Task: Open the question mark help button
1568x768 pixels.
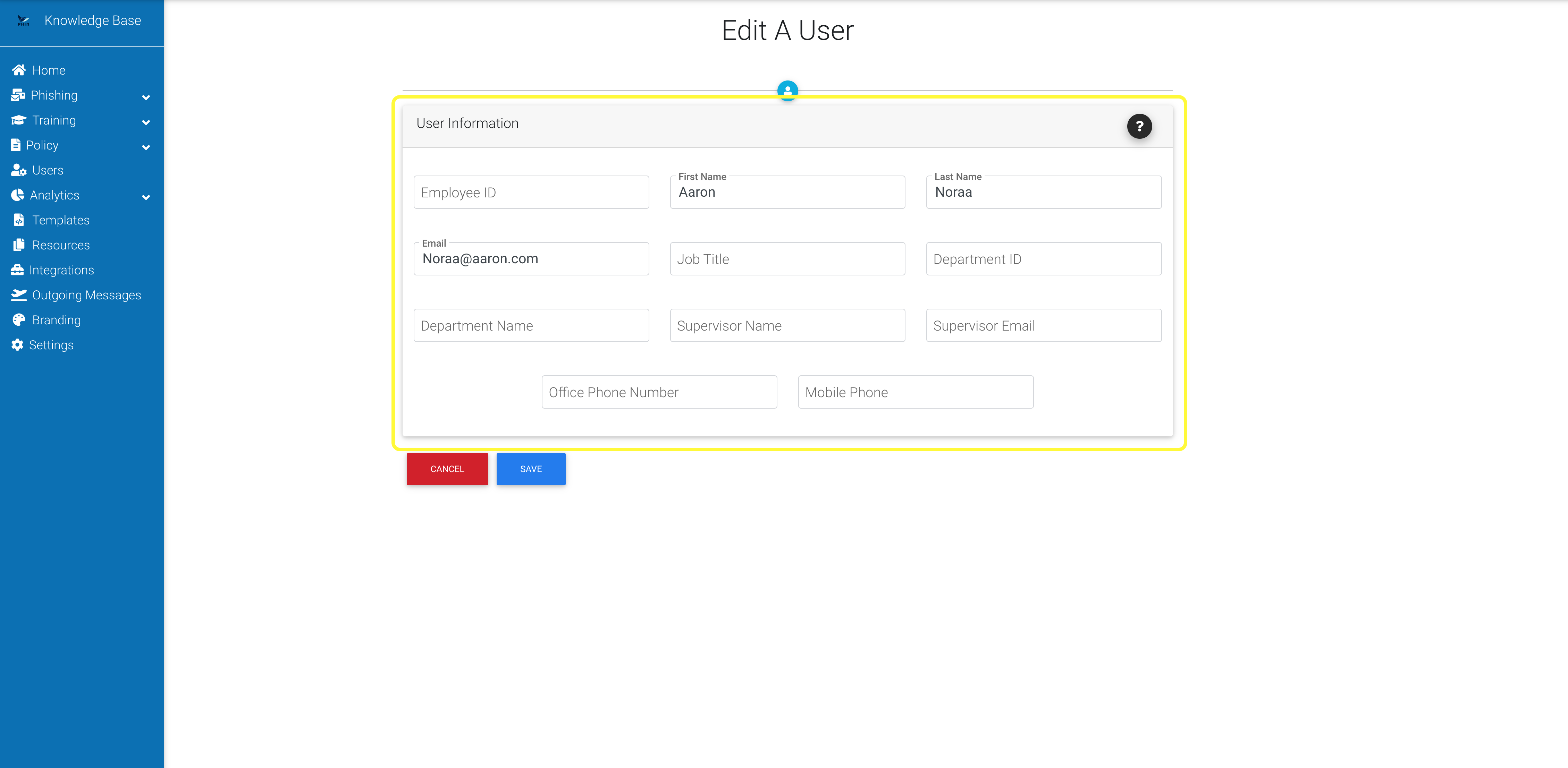Action: click(x=1139, y=126)
